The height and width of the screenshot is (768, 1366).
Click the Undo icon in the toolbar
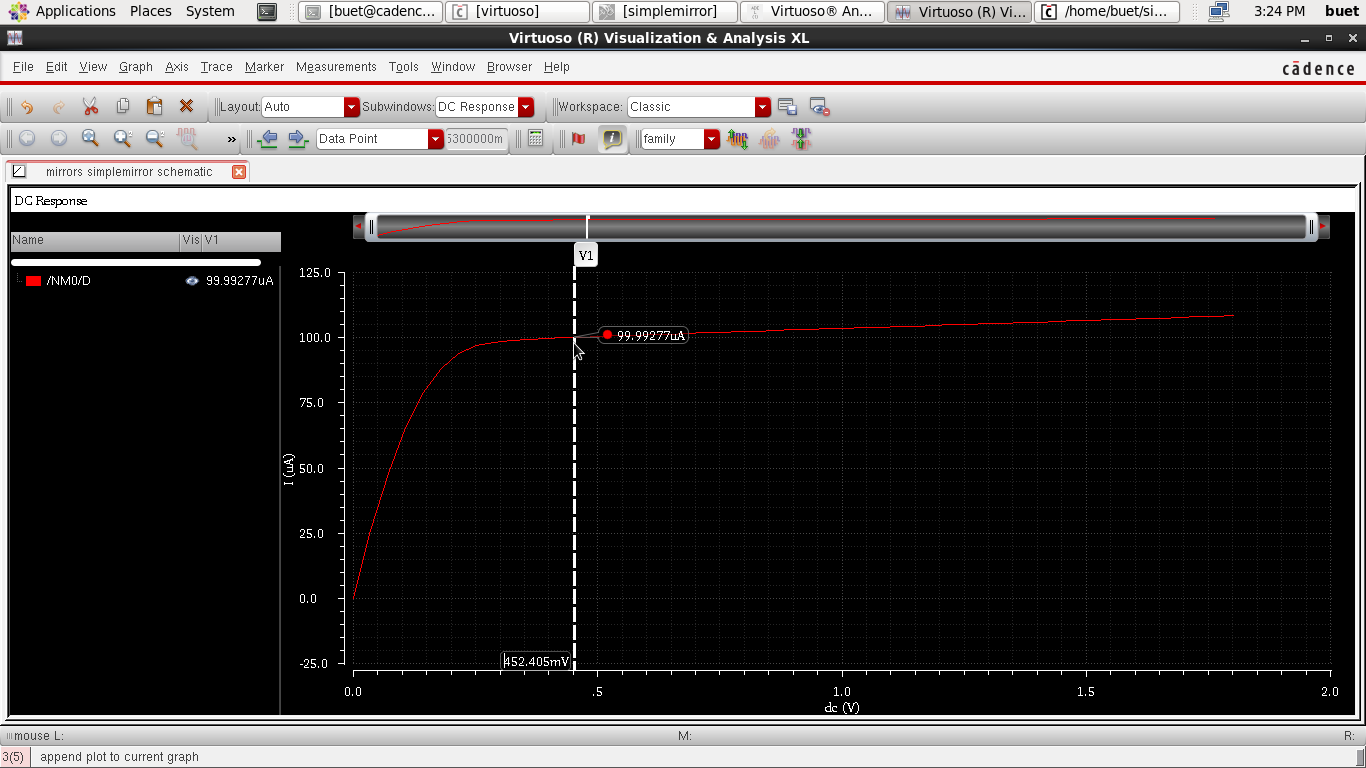tap(27, 107)
